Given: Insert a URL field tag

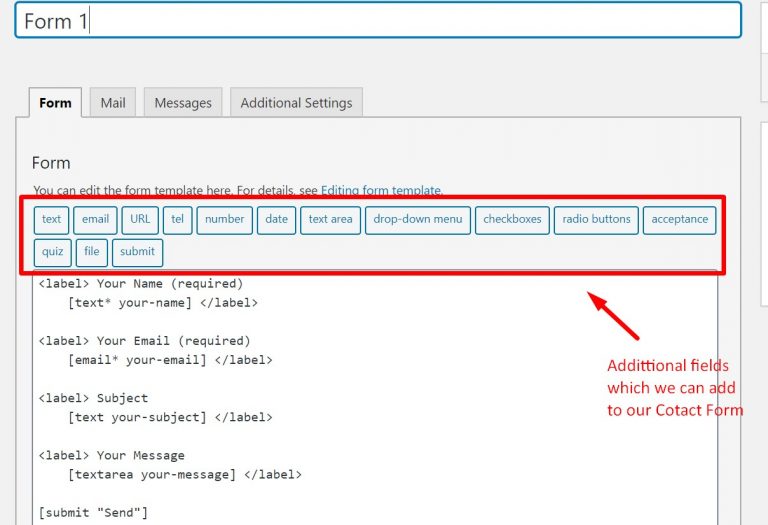Looking at the screenshot, I should pos(140,220).
